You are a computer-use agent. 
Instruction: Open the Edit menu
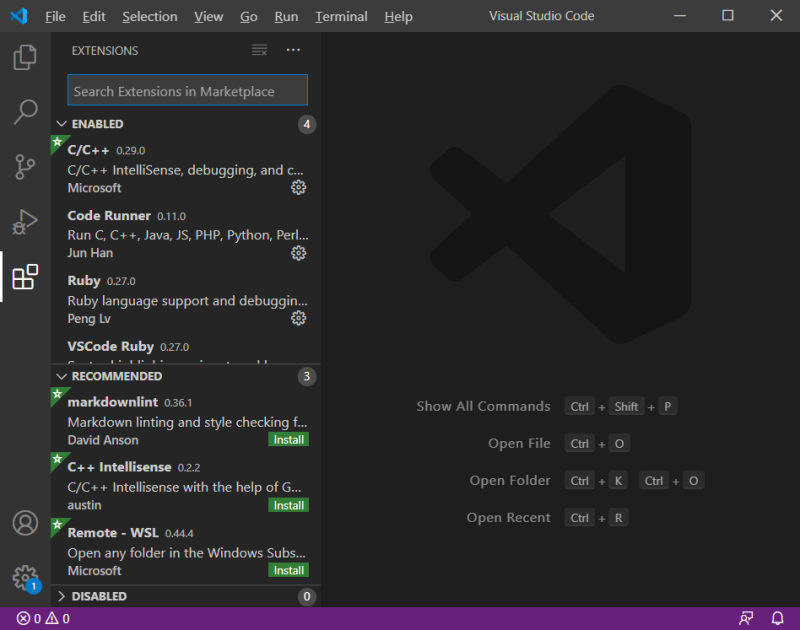94,16
